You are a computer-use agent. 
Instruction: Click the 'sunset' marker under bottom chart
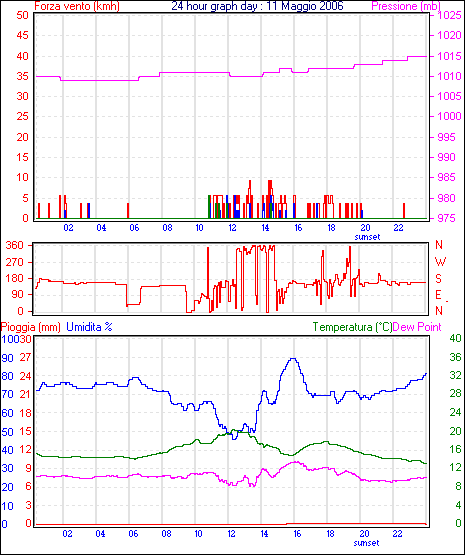366,543
